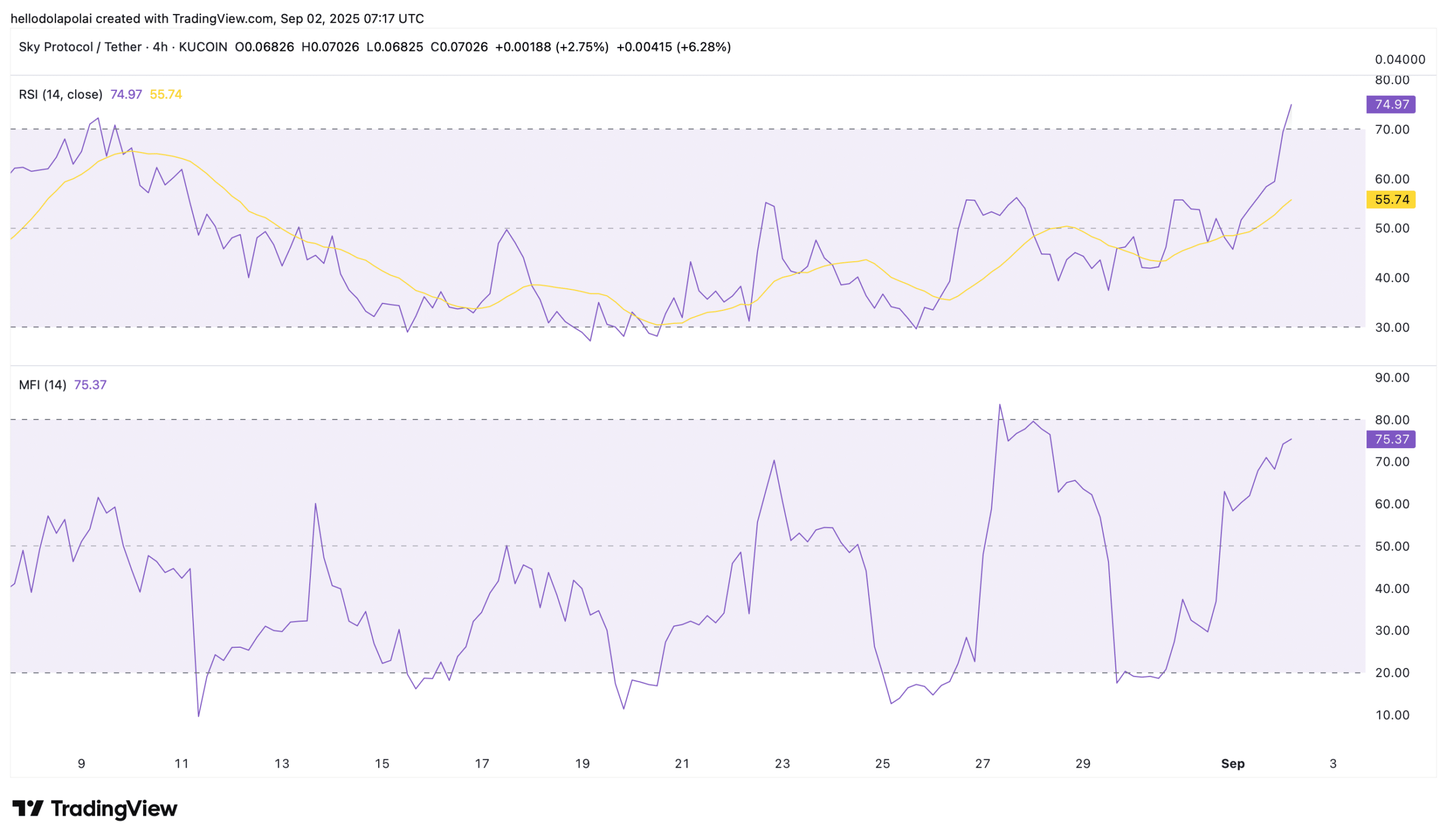Viewport: 1447px width, 840px height.
Task: Click the purple 74.97 RSI price tag
Action: pos(1390,105)
